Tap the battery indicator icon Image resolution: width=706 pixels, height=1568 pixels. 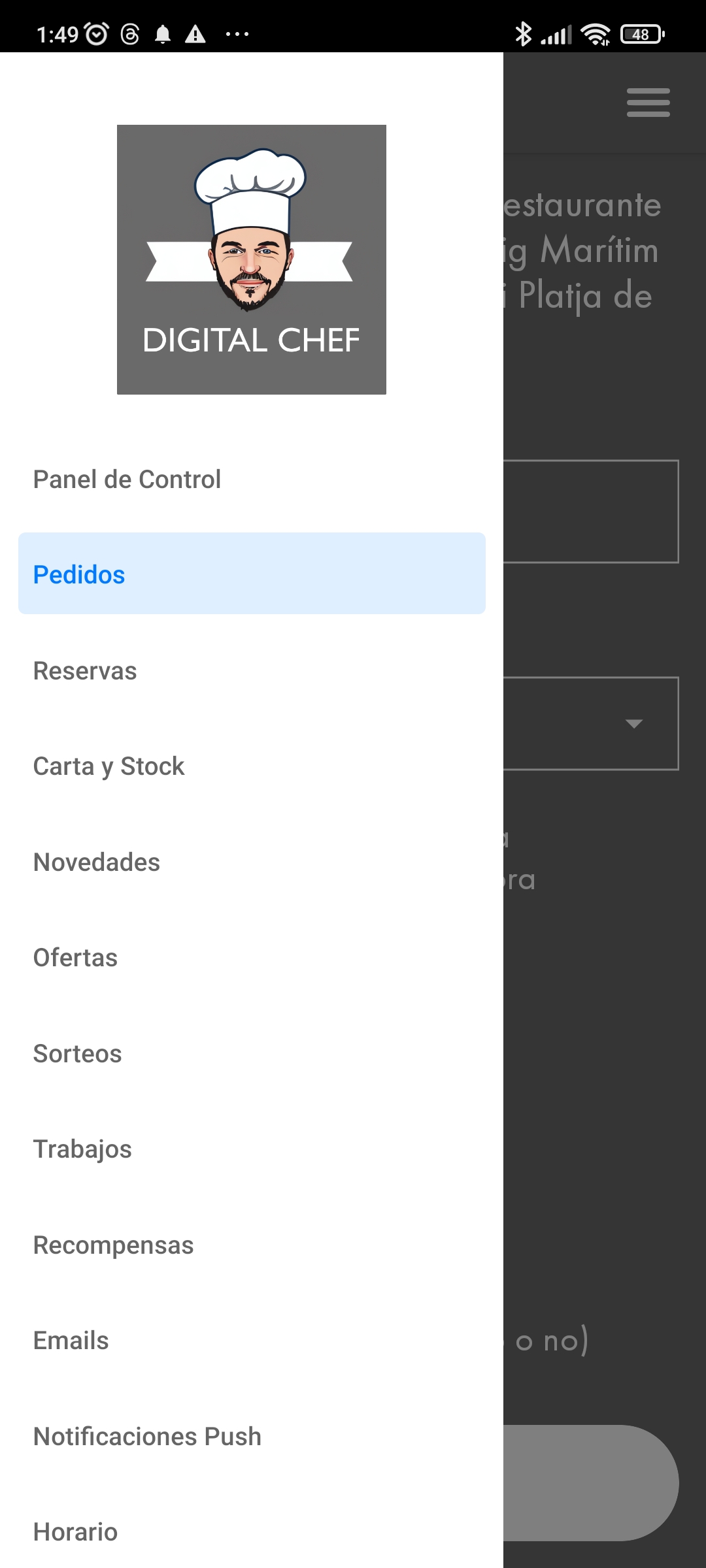pyautogui.click(x=642, y=34)
